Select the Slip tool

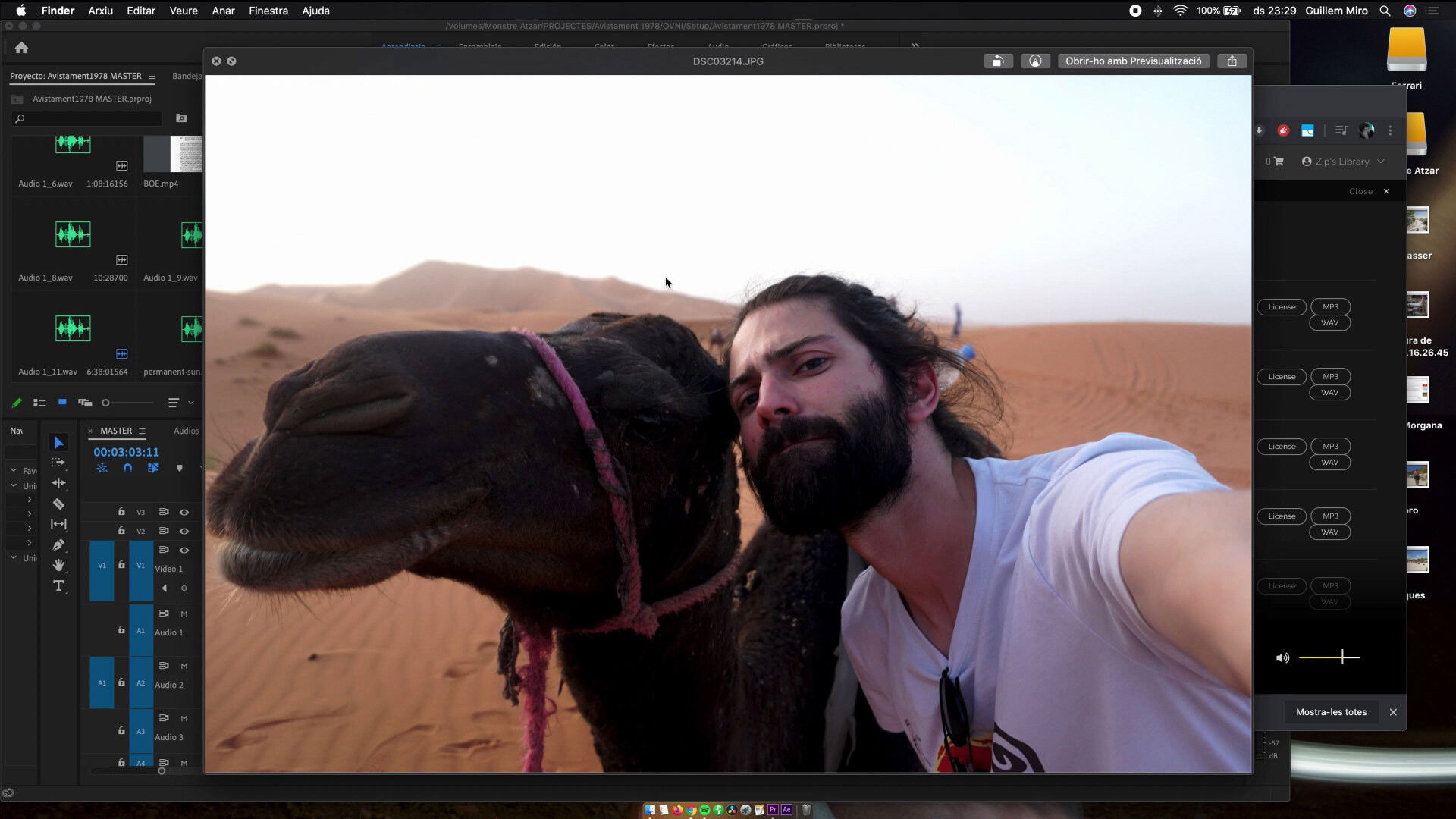pos(58,524)
